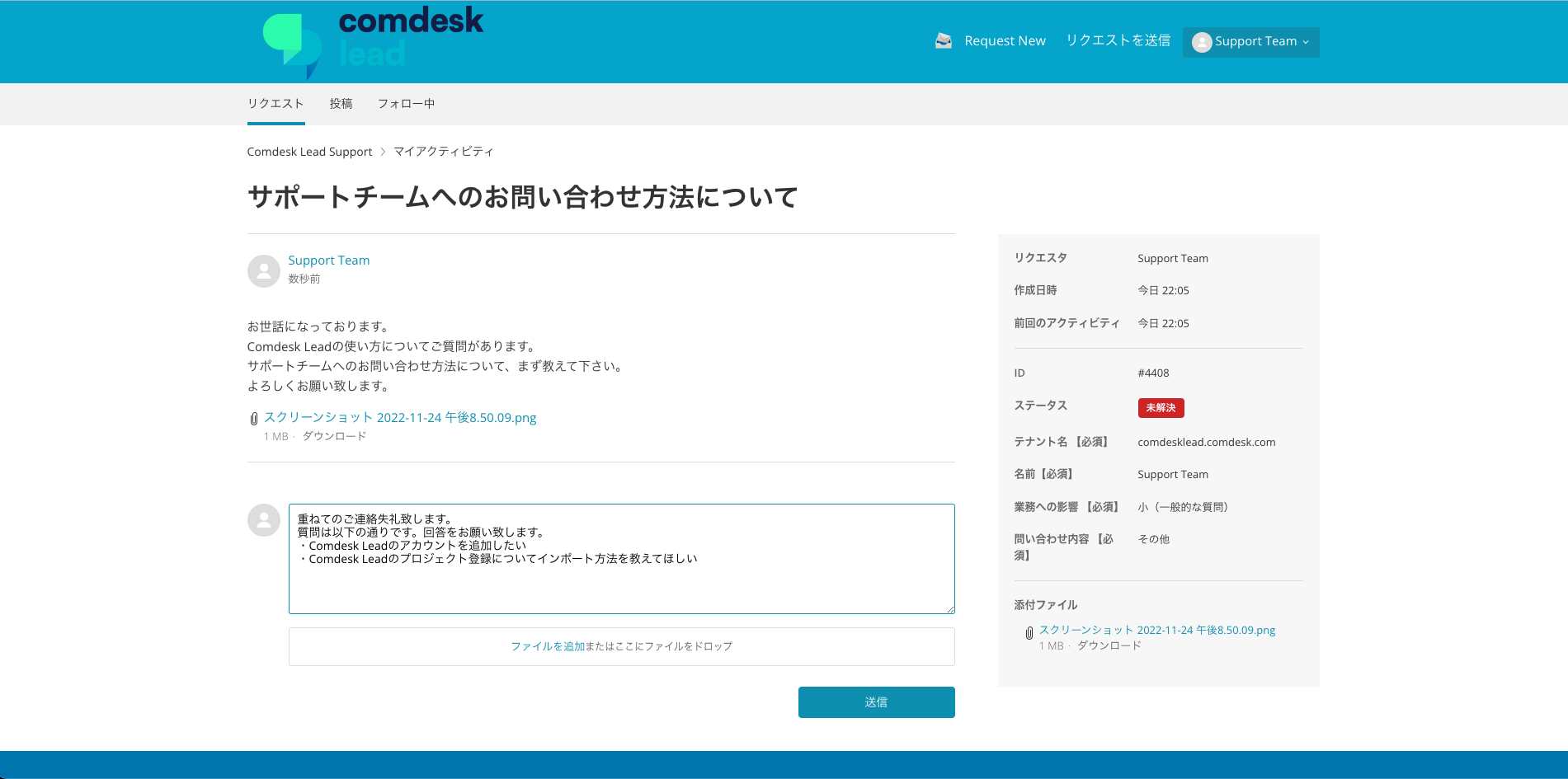Click the envelope icon next to Request New

pos(942,40)
